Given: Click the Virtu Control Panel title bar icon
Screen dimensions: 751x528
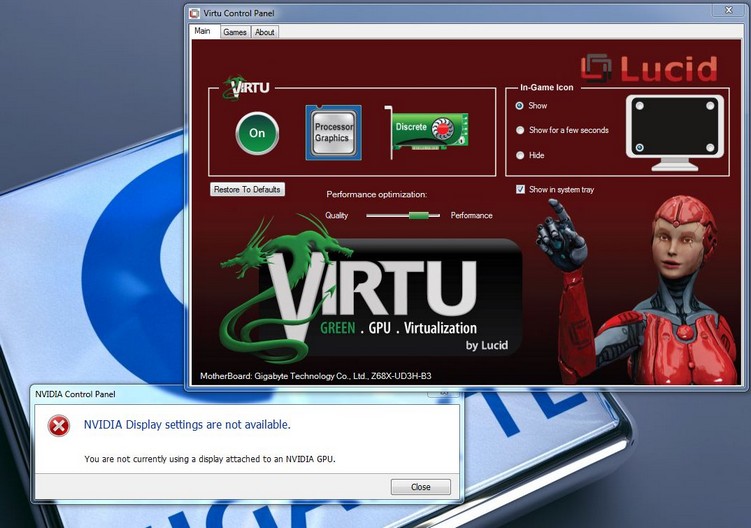Looking at the screenshot, I should pyautogui.click(x=194, y=13).
